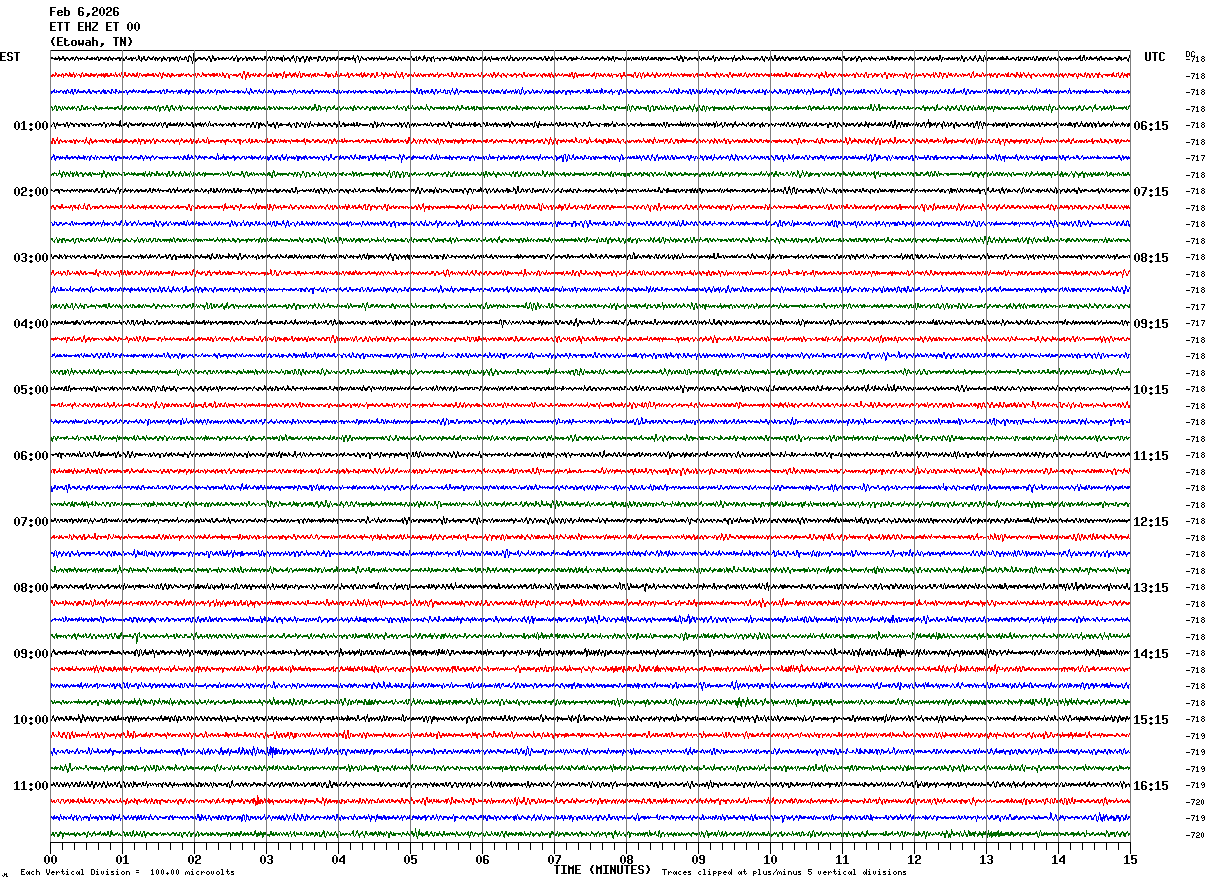Click the 11:15 UTC time label

[x=1150, y=456]
